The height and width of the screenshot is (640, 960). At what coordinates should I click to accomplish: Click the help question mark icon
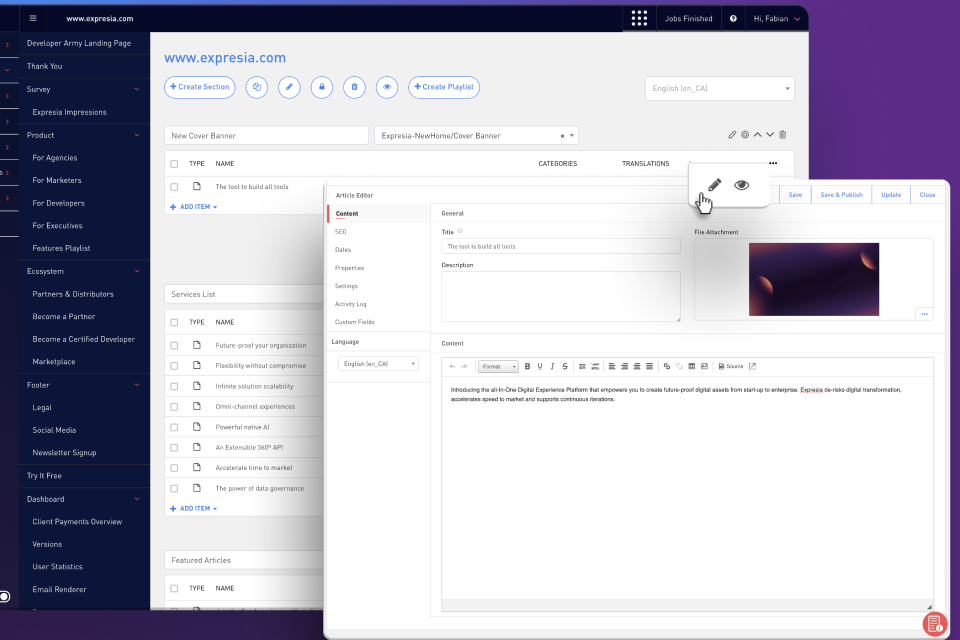[733, 18]
